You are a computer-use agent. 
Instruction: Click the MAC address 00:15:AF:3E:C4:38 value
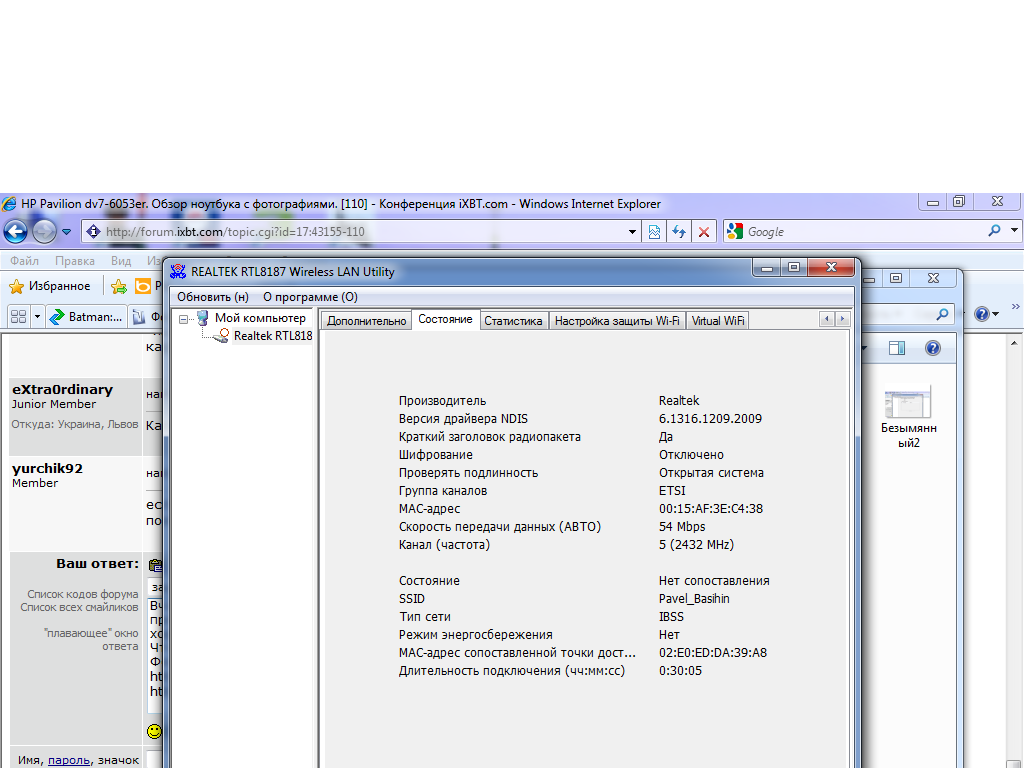pyautogui.click(x=711, y=508)
